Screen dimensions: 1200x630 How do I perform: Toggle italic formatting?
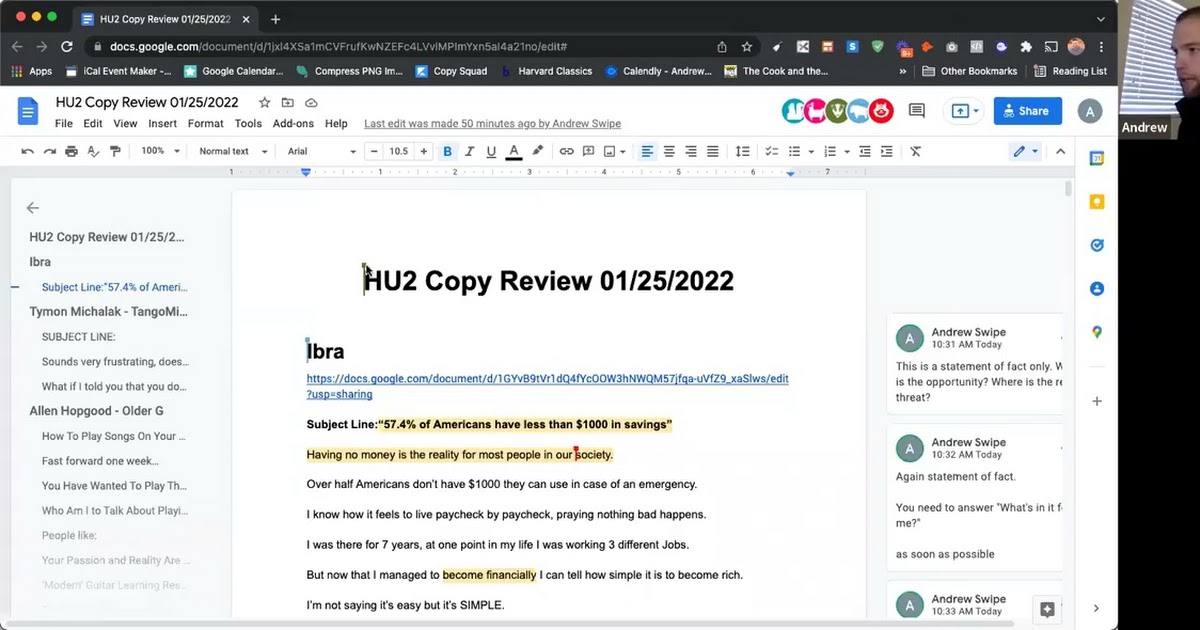tap(469, 151)
